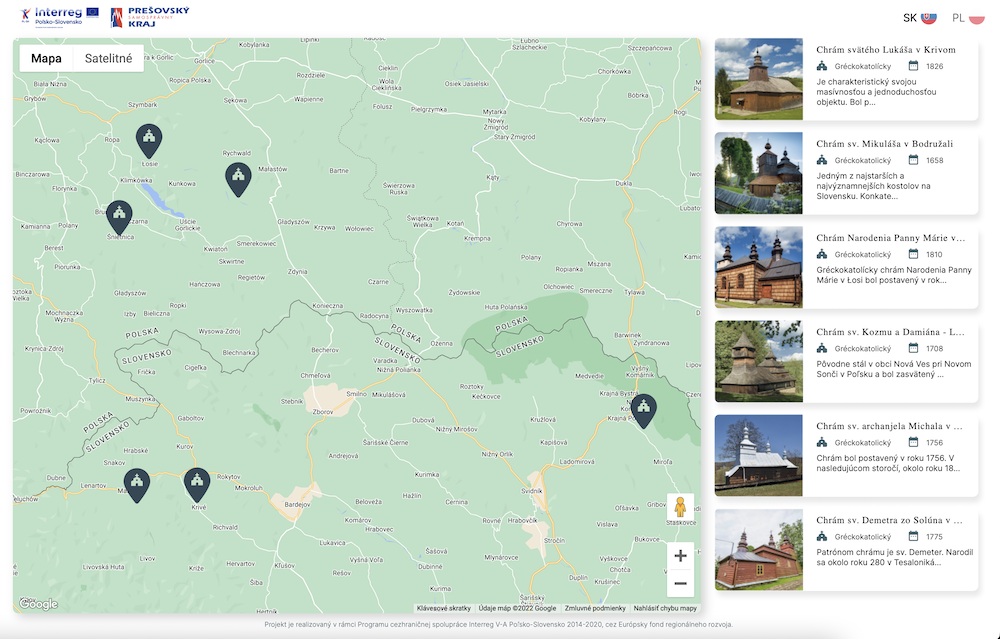The image size is (1000, 639).
Task: Click the Google logo on the map
Action: point(38,604)
